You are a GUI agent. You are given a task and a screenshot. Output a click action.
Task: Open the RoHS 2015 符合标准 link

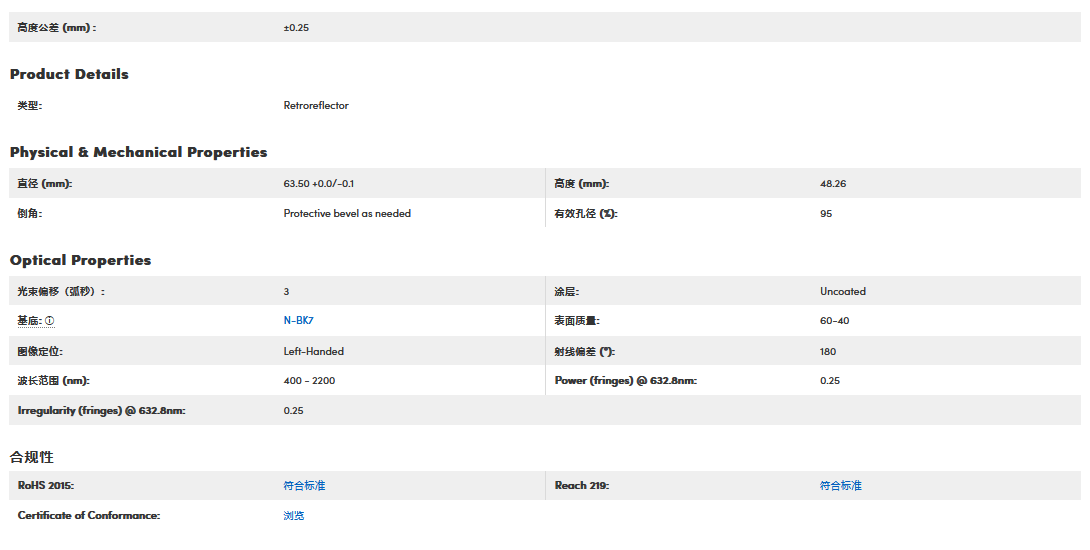click(x=304, y=486)
